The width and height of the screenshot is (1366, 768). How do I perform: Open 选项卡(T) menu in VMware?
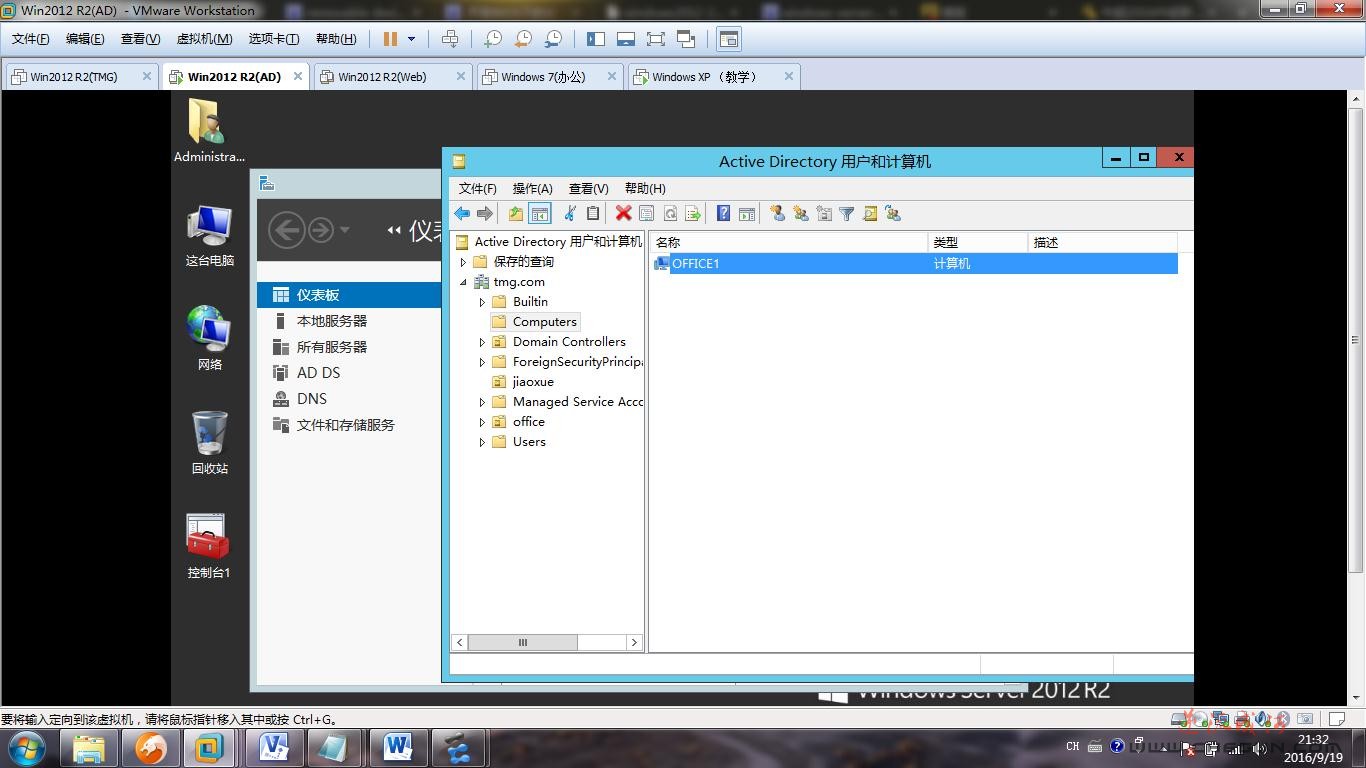(274, 39)
